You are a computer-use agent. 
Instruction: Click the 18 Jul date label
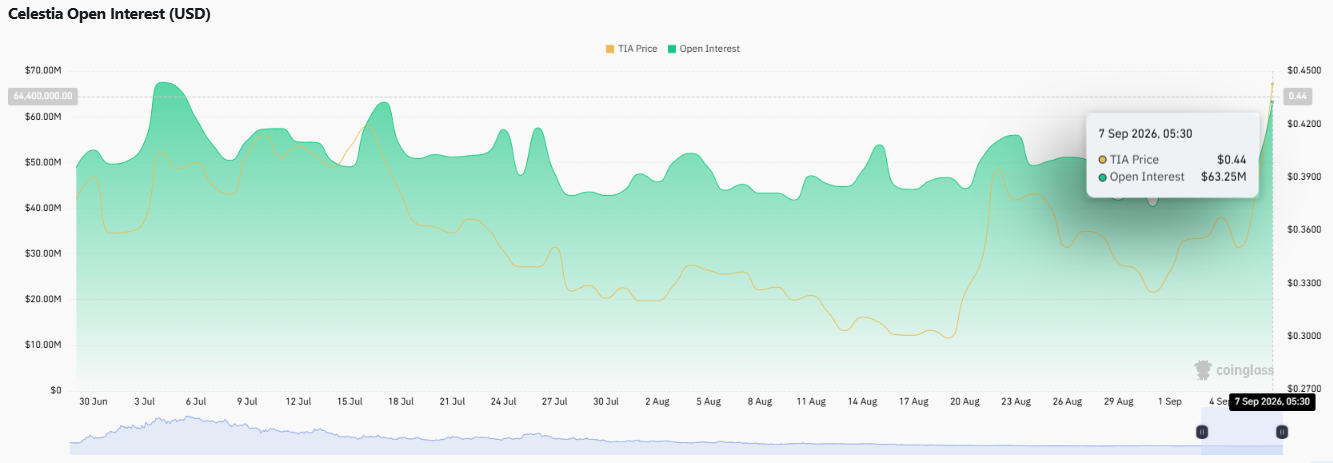pyautogui.click(x=400, y=401)
